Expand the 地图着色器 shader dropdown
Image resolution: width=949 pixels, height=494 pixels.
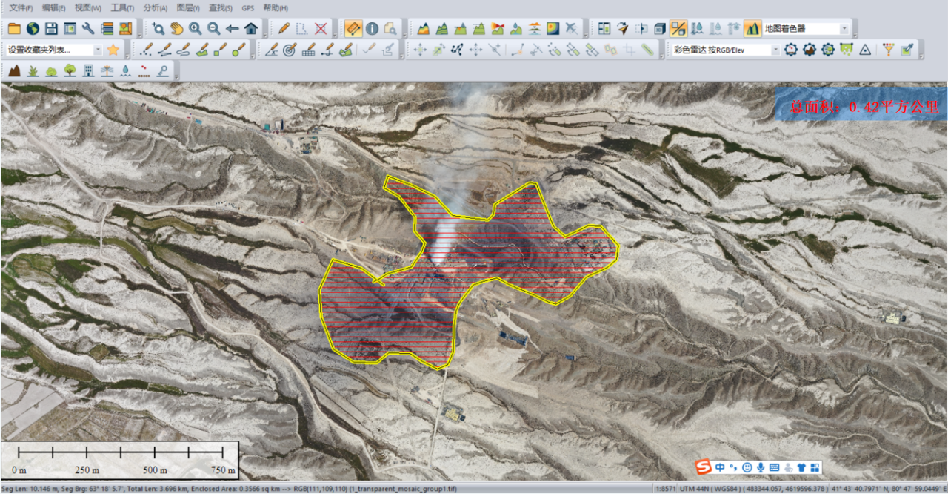[845, 29]
